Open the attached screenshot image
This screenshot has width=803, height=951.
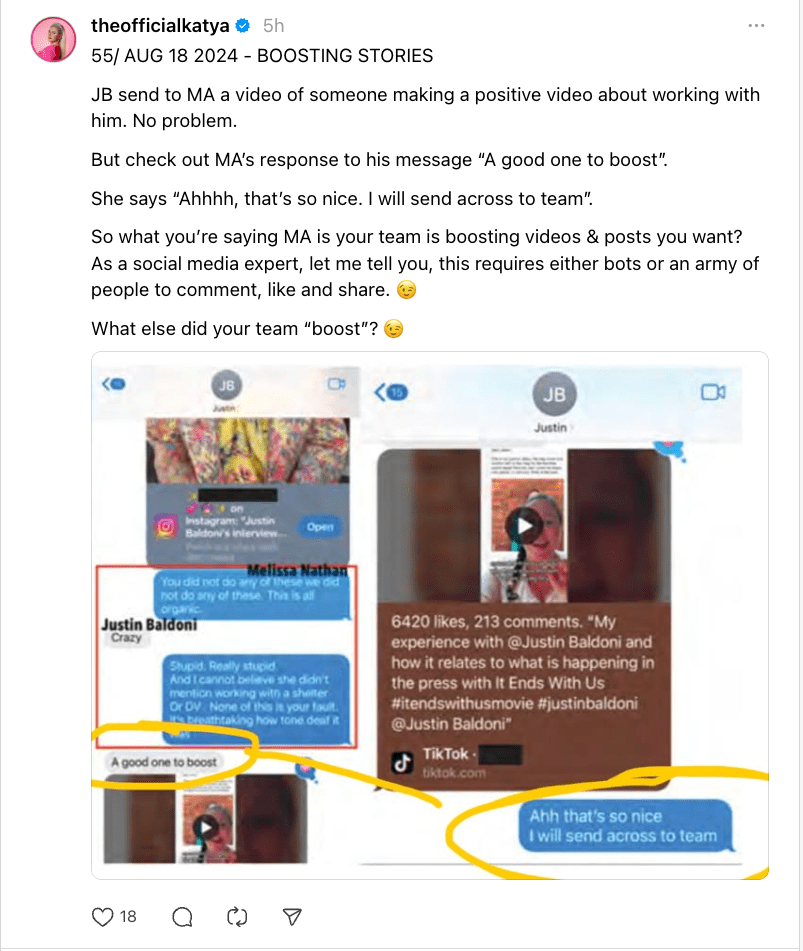pos(430,615)
